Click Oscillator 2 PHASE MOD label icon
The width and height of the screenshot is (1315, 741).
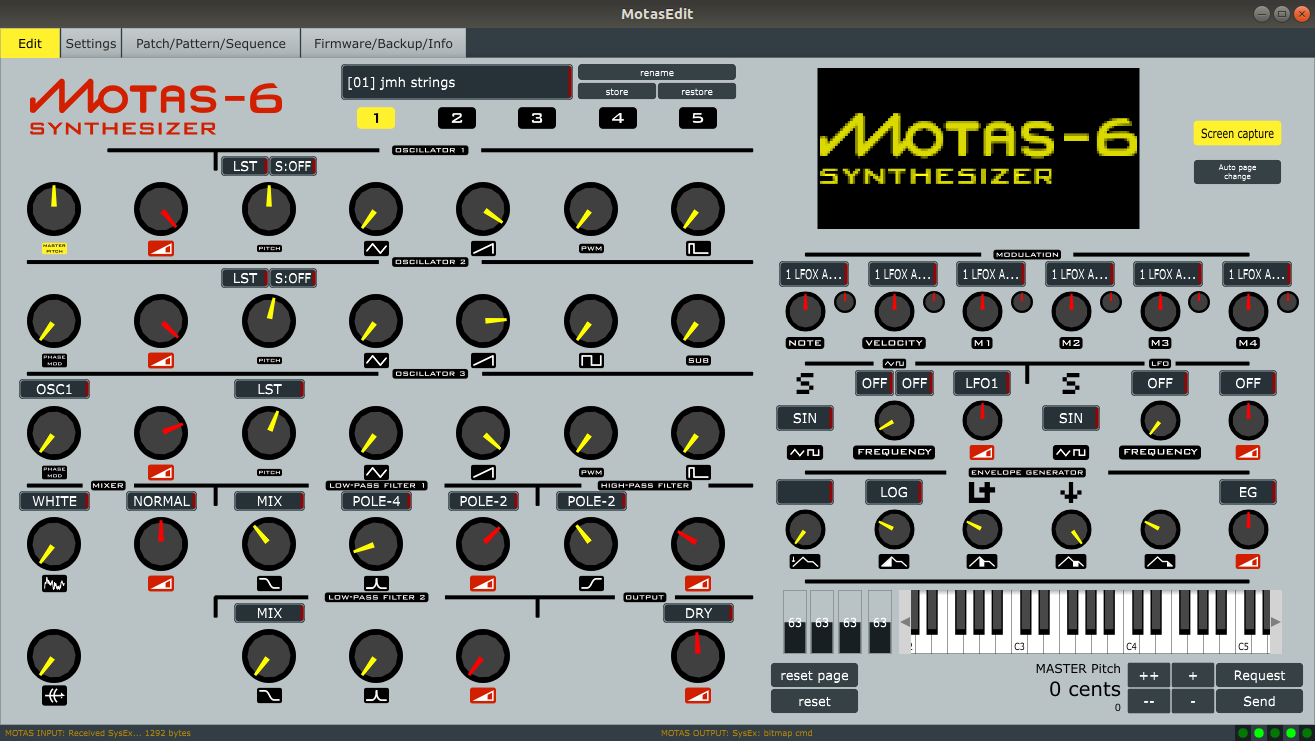point(54,359)
